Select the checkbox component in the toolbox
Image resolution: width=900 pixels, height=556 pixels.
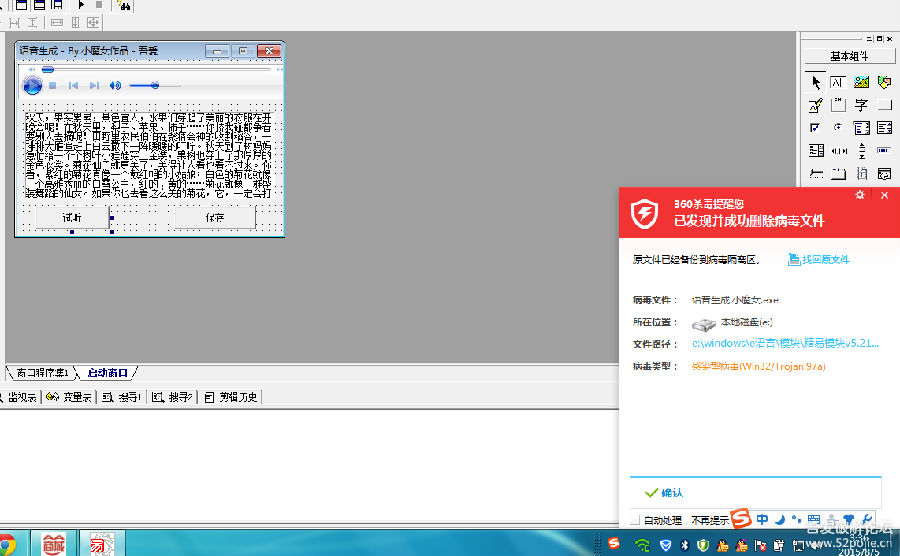pyautogui.click(x=816, y=128)
